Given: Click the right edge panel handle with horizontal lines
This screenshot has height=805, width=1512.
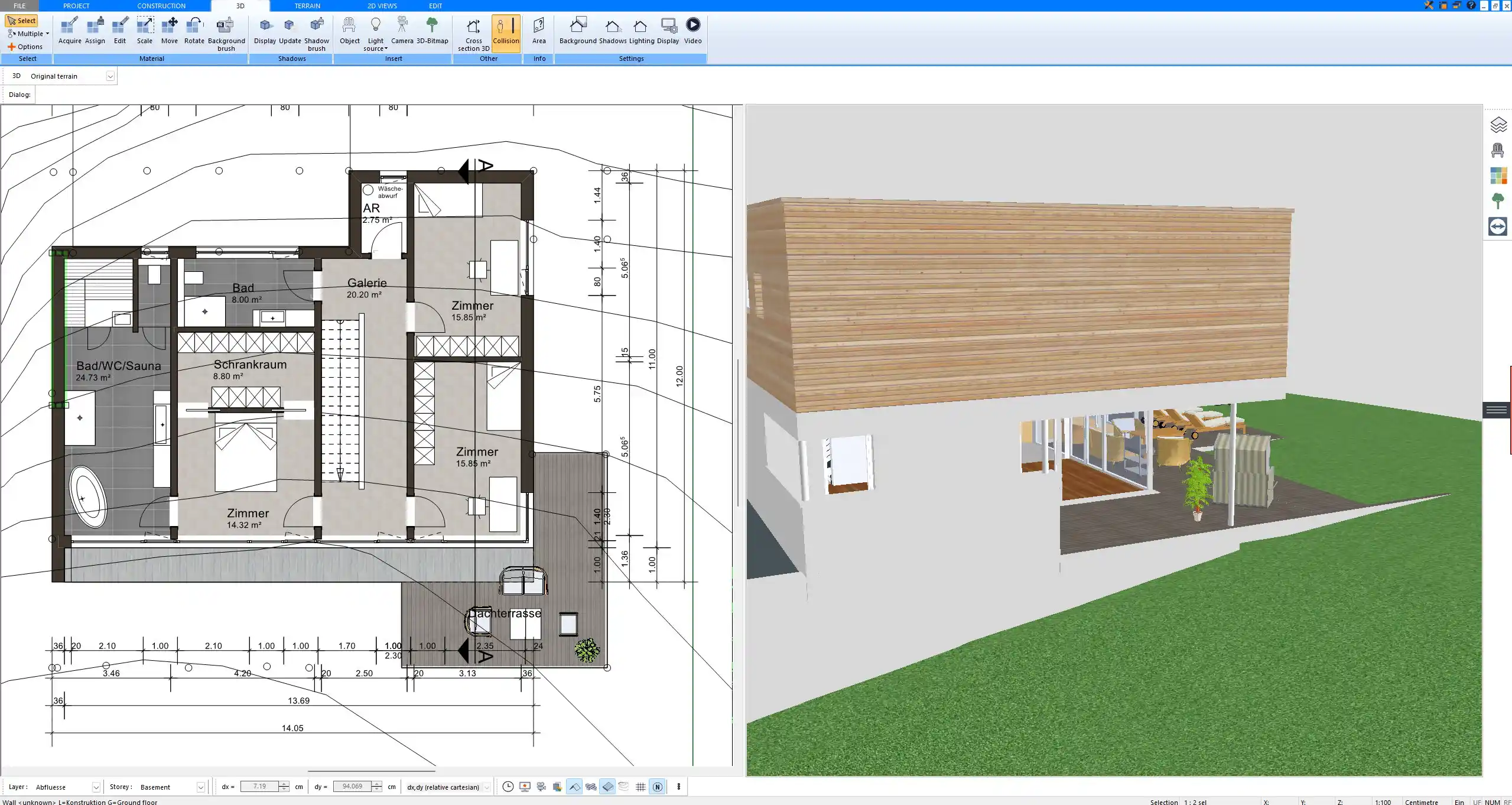Looking at the screenshot, I should click(1497, 410).
